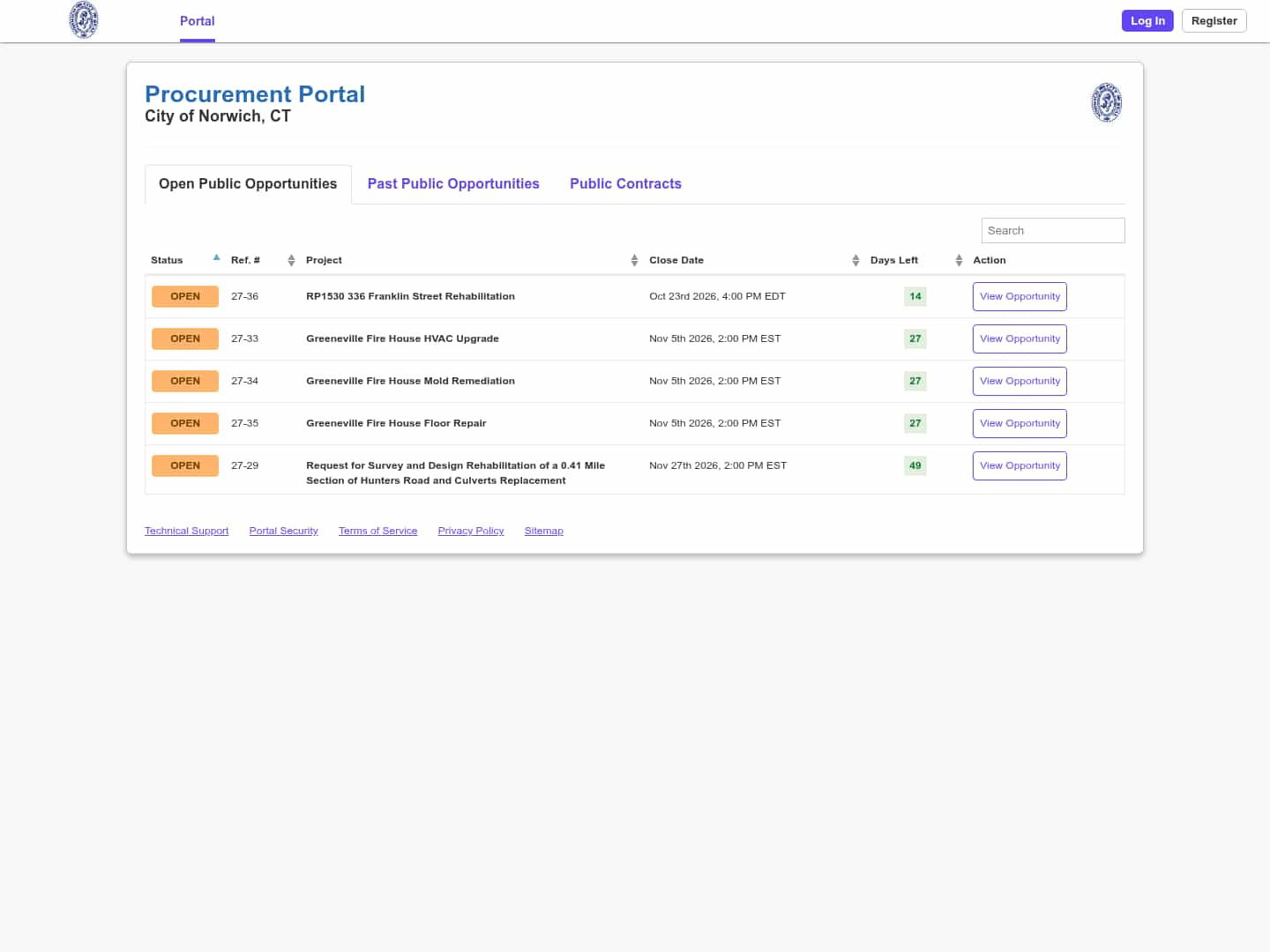Click Greeneville Fire House HVAC Upgrade title
The height and width of the screenshot is (952, 1270).
tap(402, 338)
